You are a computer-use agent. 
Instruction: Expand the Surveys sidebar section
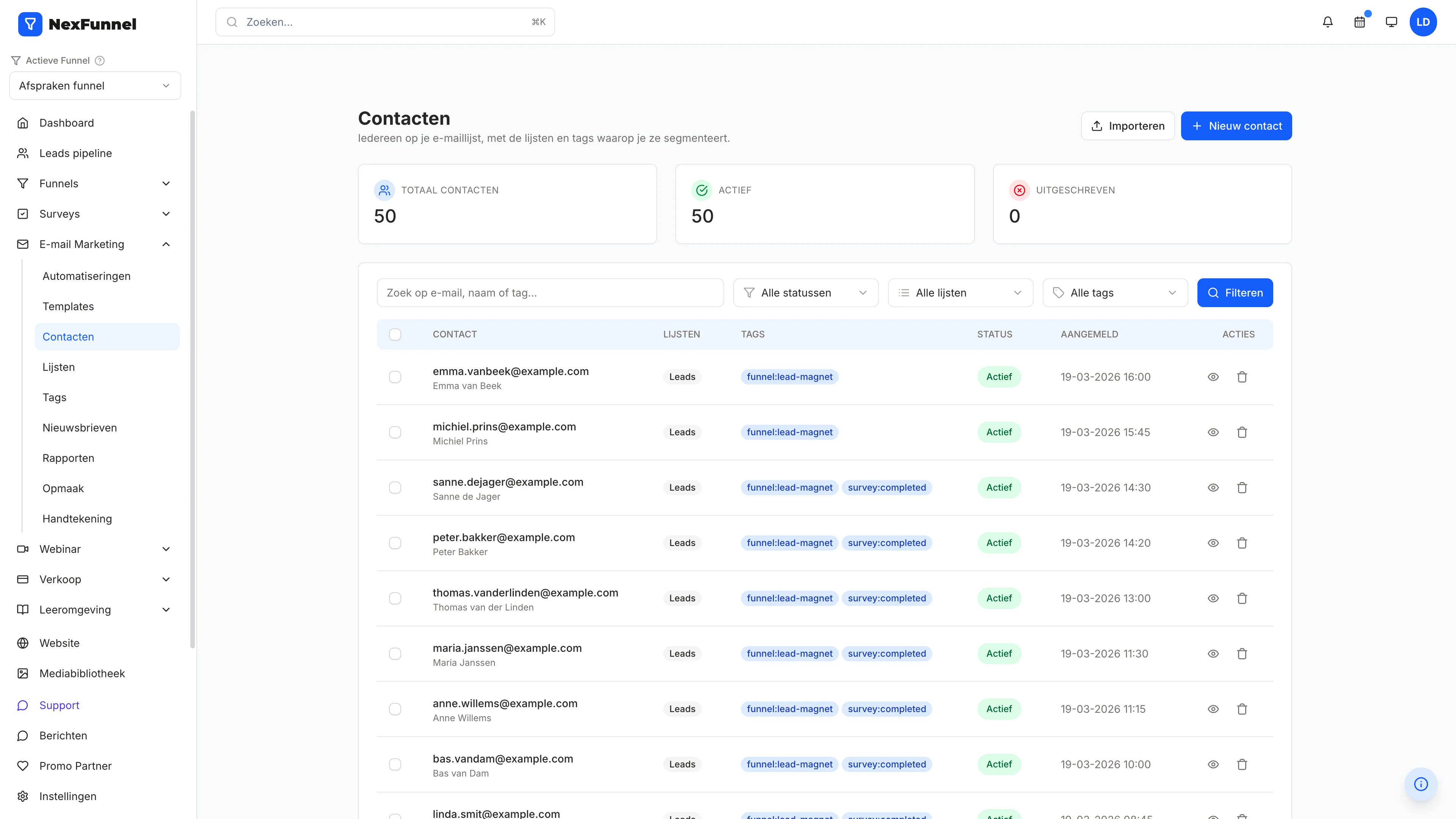pyautogui.click(x=95, y=214)
